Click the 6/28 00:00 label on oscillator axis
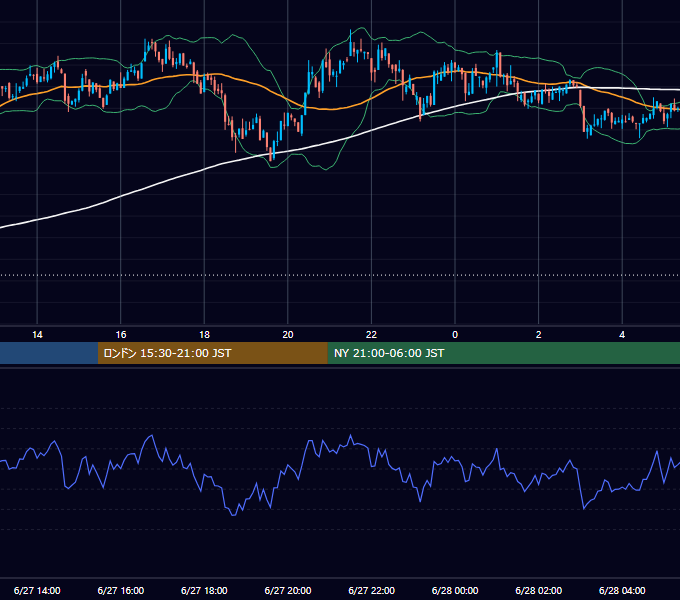 click(455, 590)
